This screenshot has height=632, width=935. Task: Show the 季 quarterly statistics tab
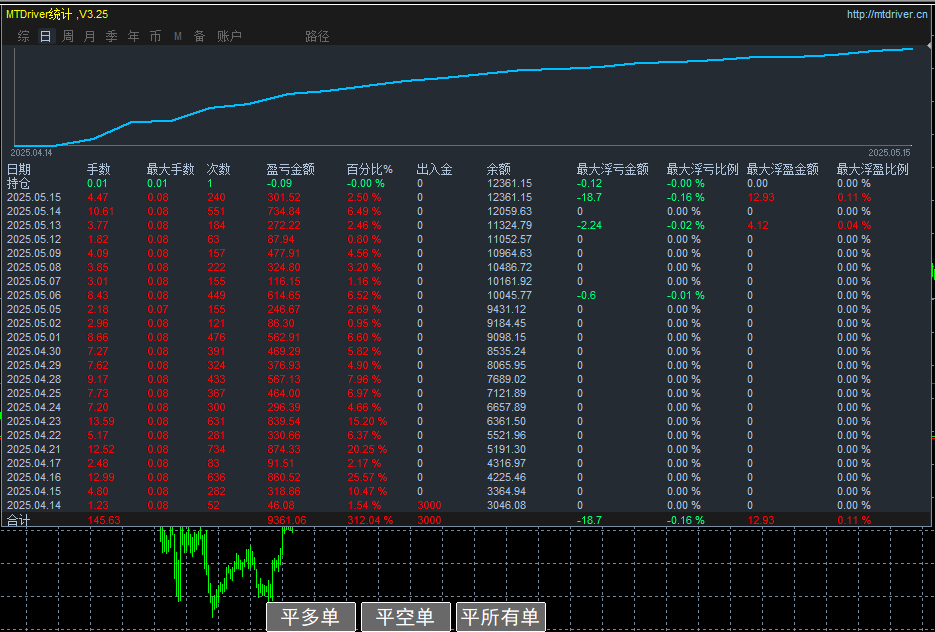(x=111, y=36)
